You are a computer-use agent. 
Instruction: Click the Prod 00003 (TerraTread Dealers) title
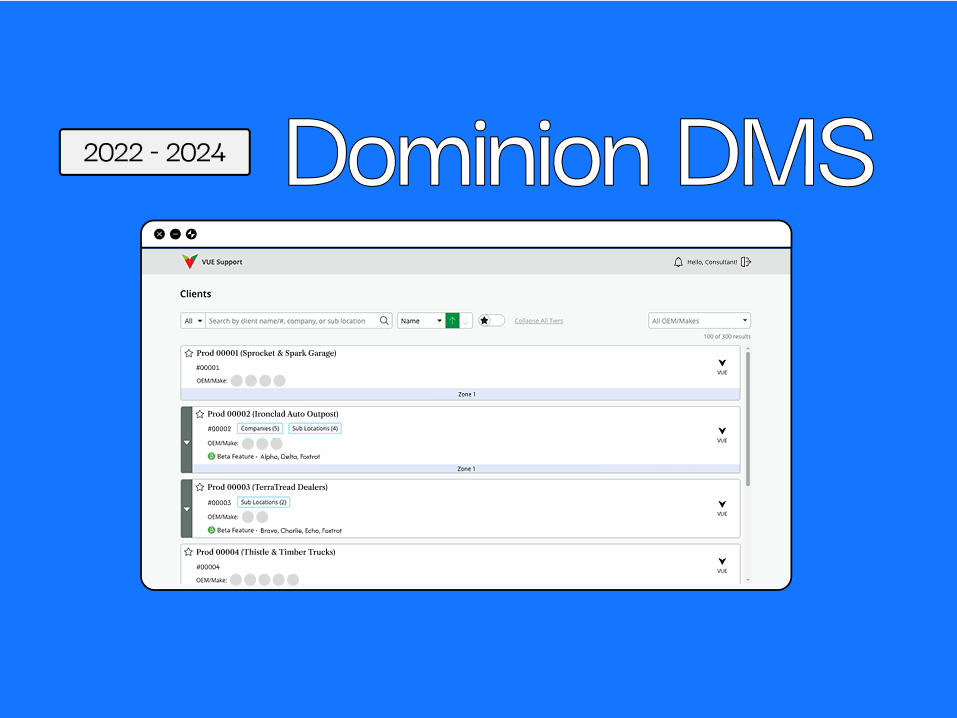coord(267,487)
